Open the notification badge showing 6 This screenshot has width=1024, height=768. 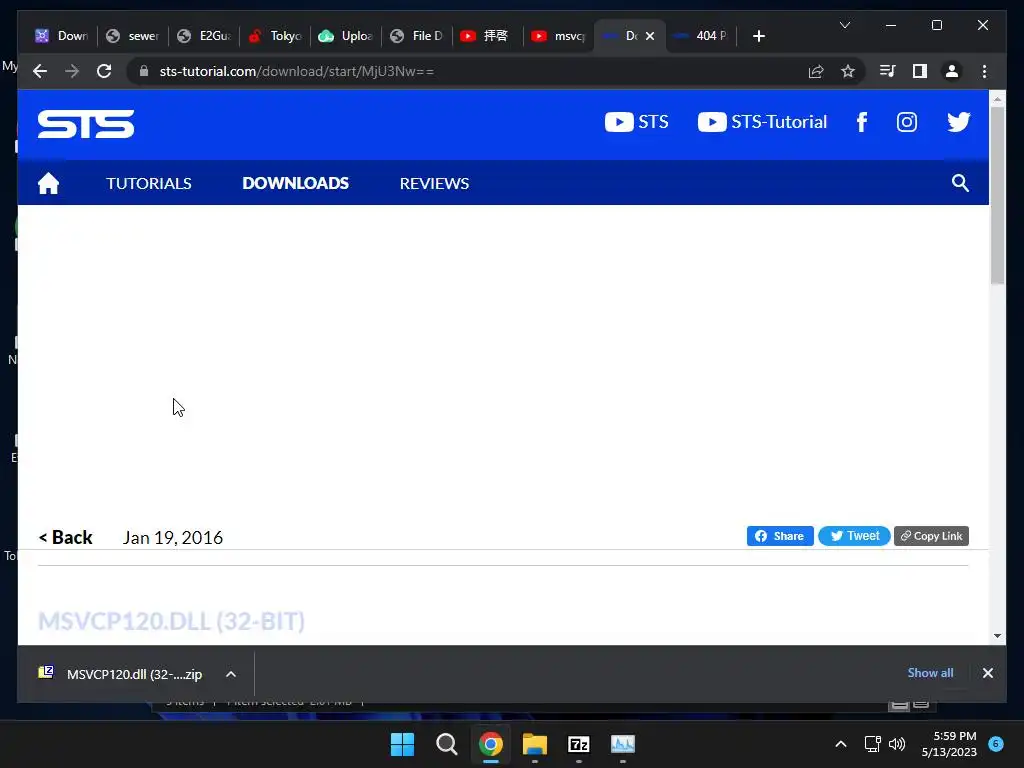pyautogui.click(x=996, y=743)
